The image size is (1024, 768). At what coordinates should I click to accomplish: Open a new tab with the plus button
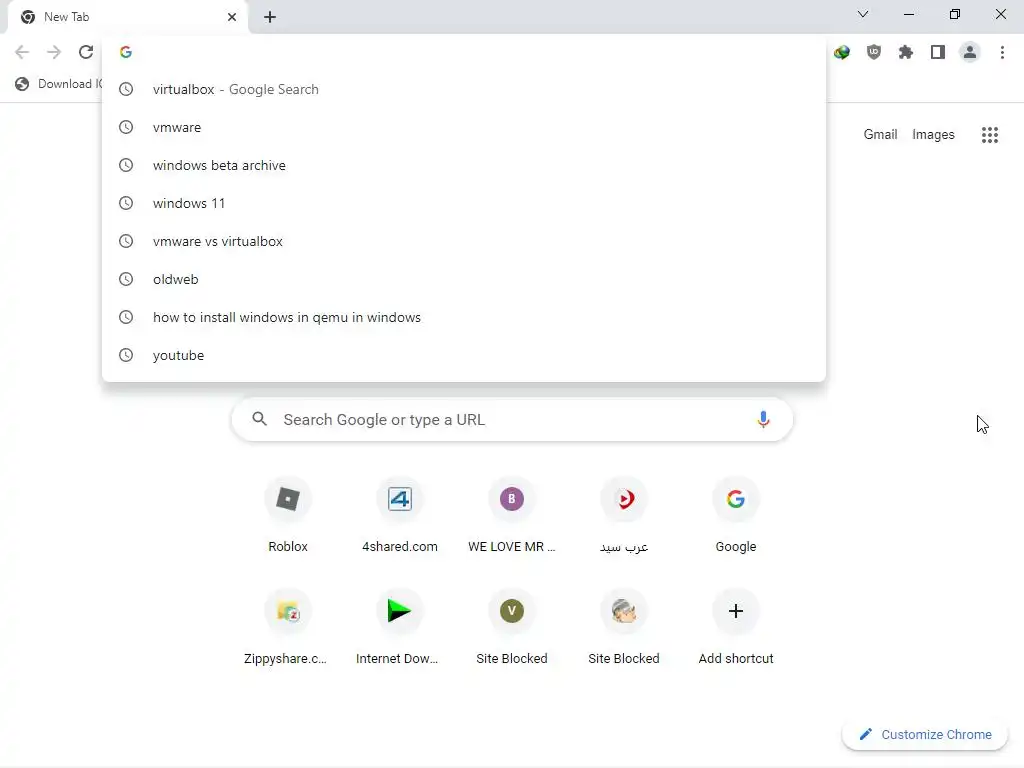270,17
